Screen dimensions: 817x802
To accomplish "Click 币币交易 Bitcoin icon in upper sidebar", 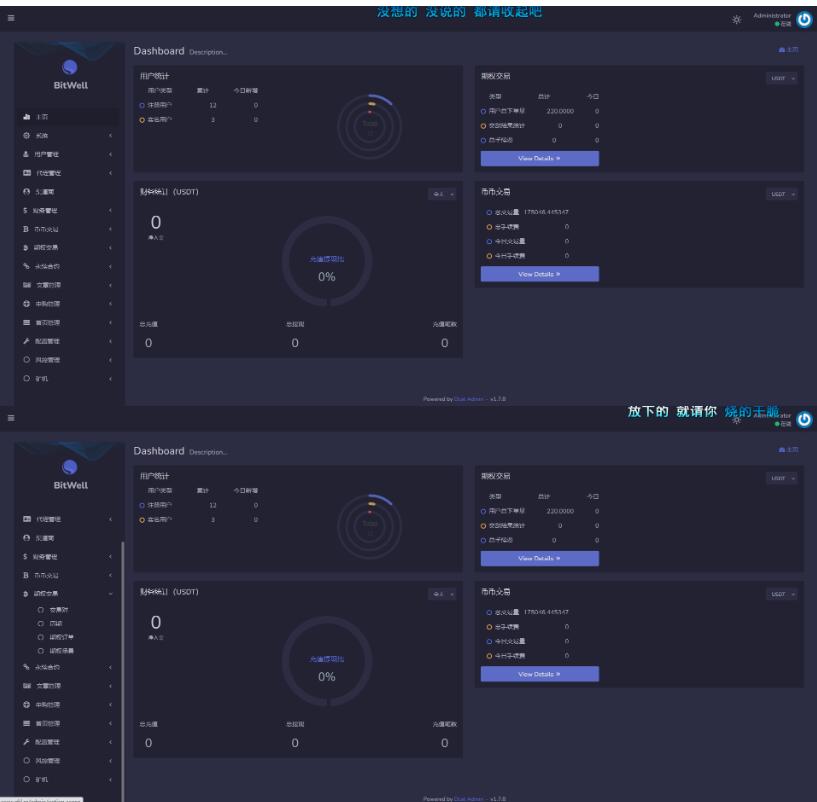I will click(x=24, y=228).
